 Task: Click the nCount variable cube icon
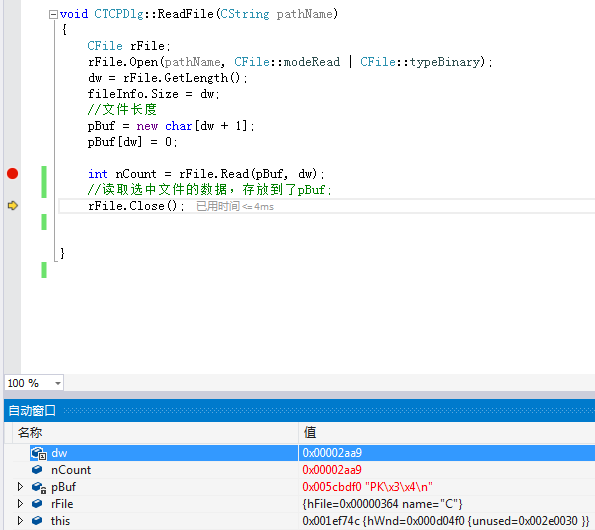pyautogui.click(x=37, y=470)
